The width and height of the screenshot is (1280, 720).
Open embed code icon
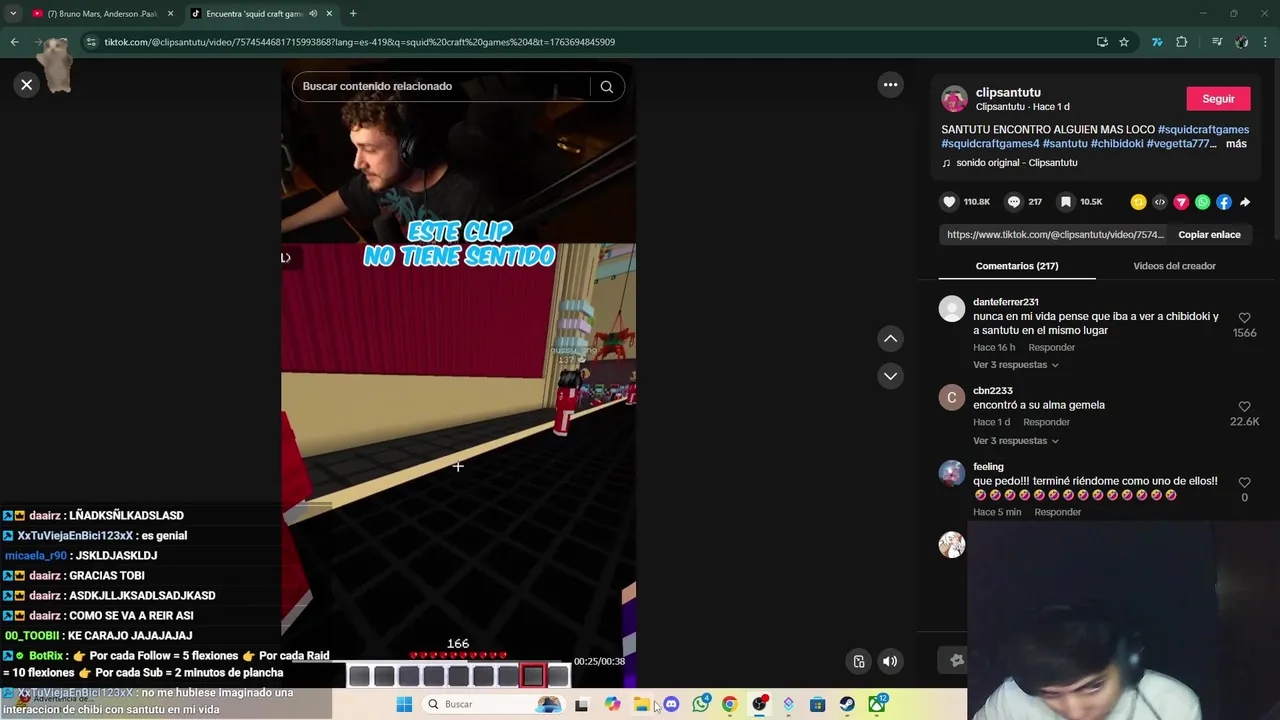(x=1160, y=202)
